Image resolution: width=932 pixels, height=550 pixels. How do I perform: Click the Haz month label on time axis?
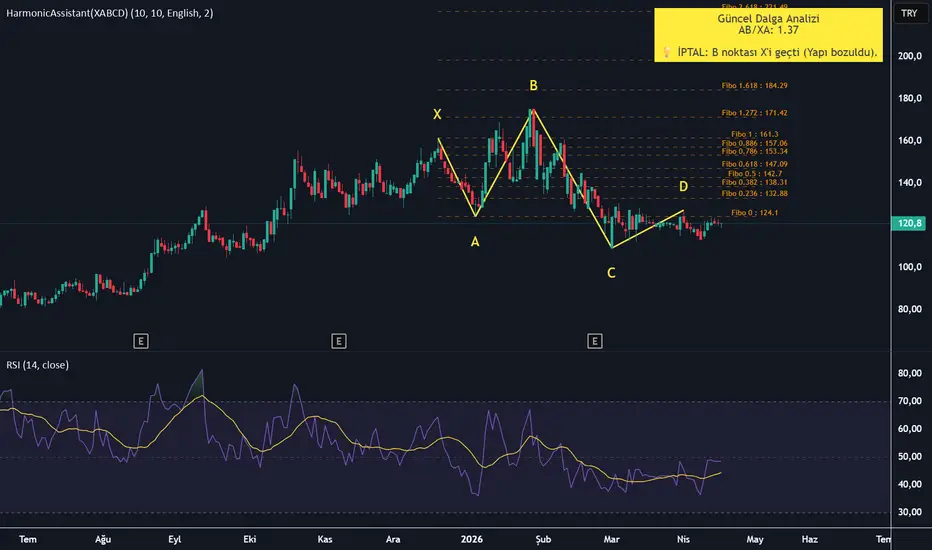pyautogui.click(x=810, y=539)
